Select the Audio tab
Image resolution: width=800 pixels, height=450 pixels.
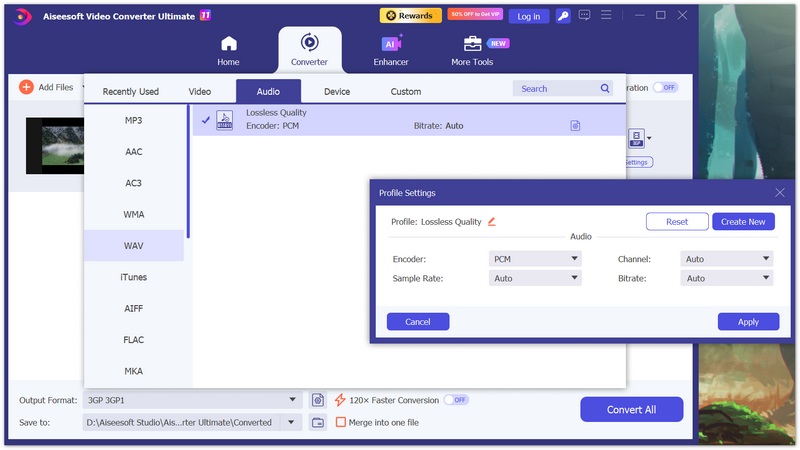(x=268, y=91)
